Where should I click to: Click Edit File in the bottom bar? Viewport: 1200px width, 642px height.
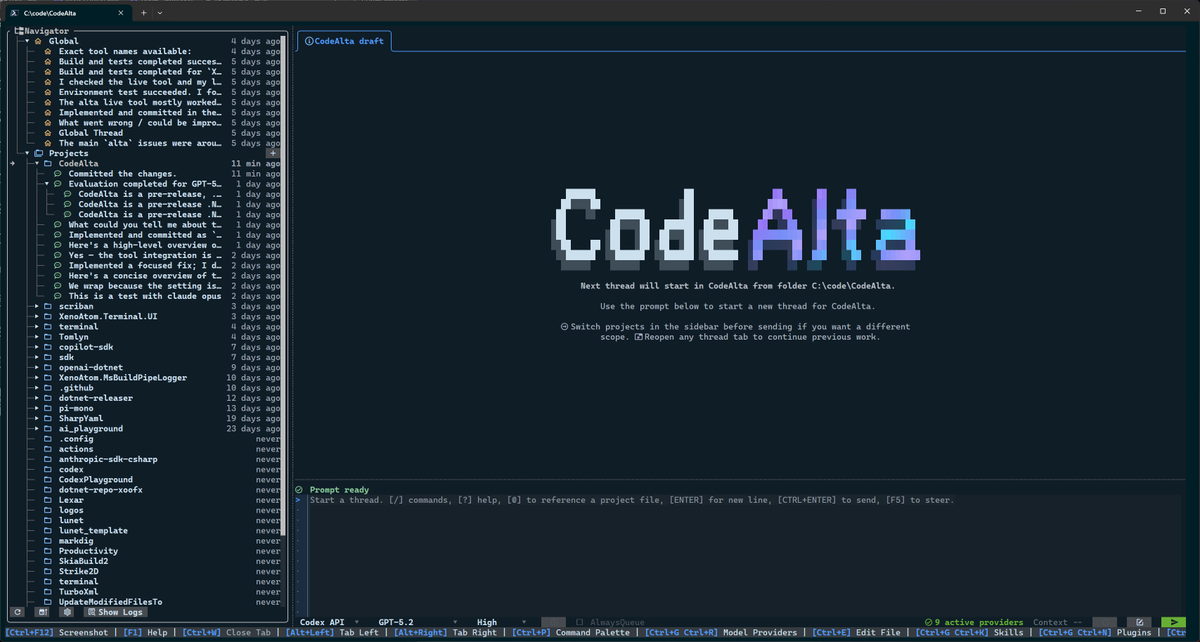tap(857, 632)
